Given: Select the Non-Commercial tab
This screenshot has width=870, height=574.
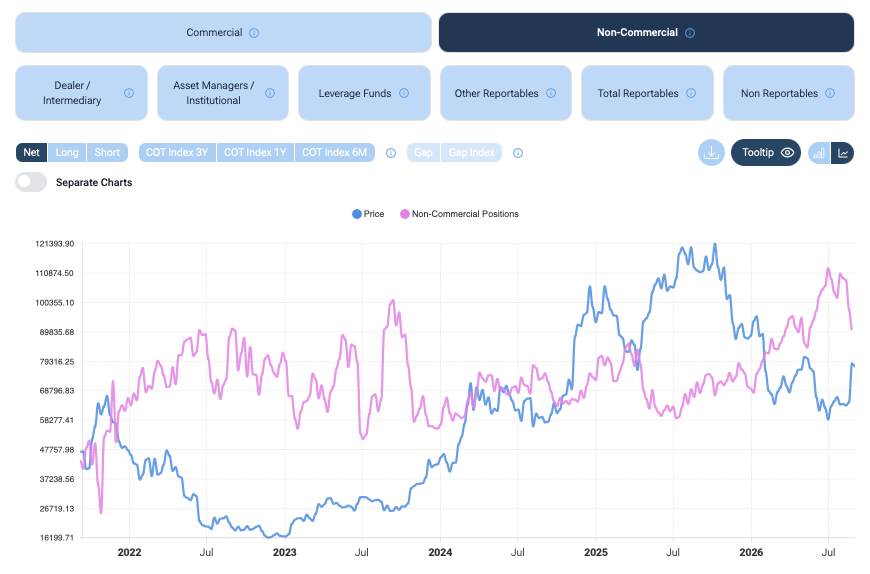Looking at the screenshot, I should (646, 33).
